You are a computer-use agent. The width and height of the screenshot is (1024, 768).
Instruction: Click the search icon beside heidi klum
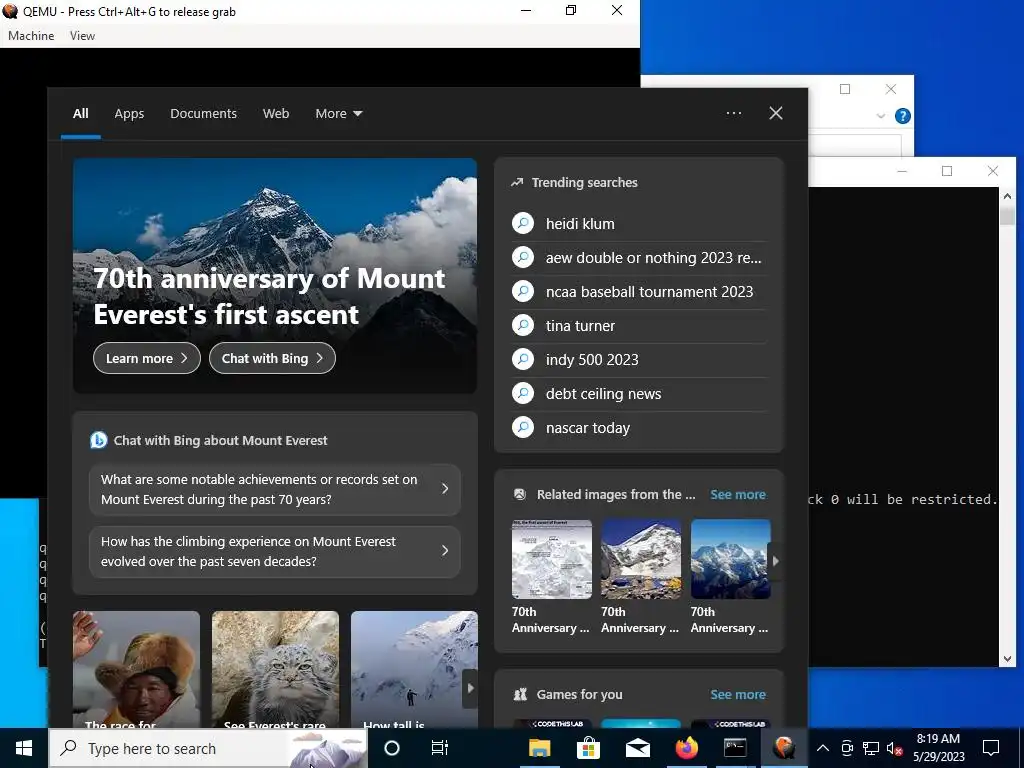523,223
